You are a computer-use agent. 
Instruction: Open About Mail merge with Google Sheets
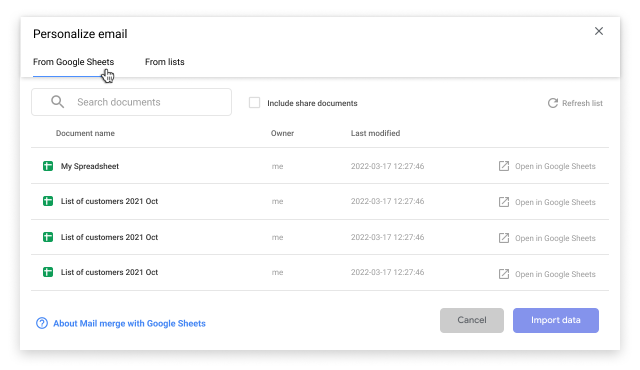(x=129, y=323)
